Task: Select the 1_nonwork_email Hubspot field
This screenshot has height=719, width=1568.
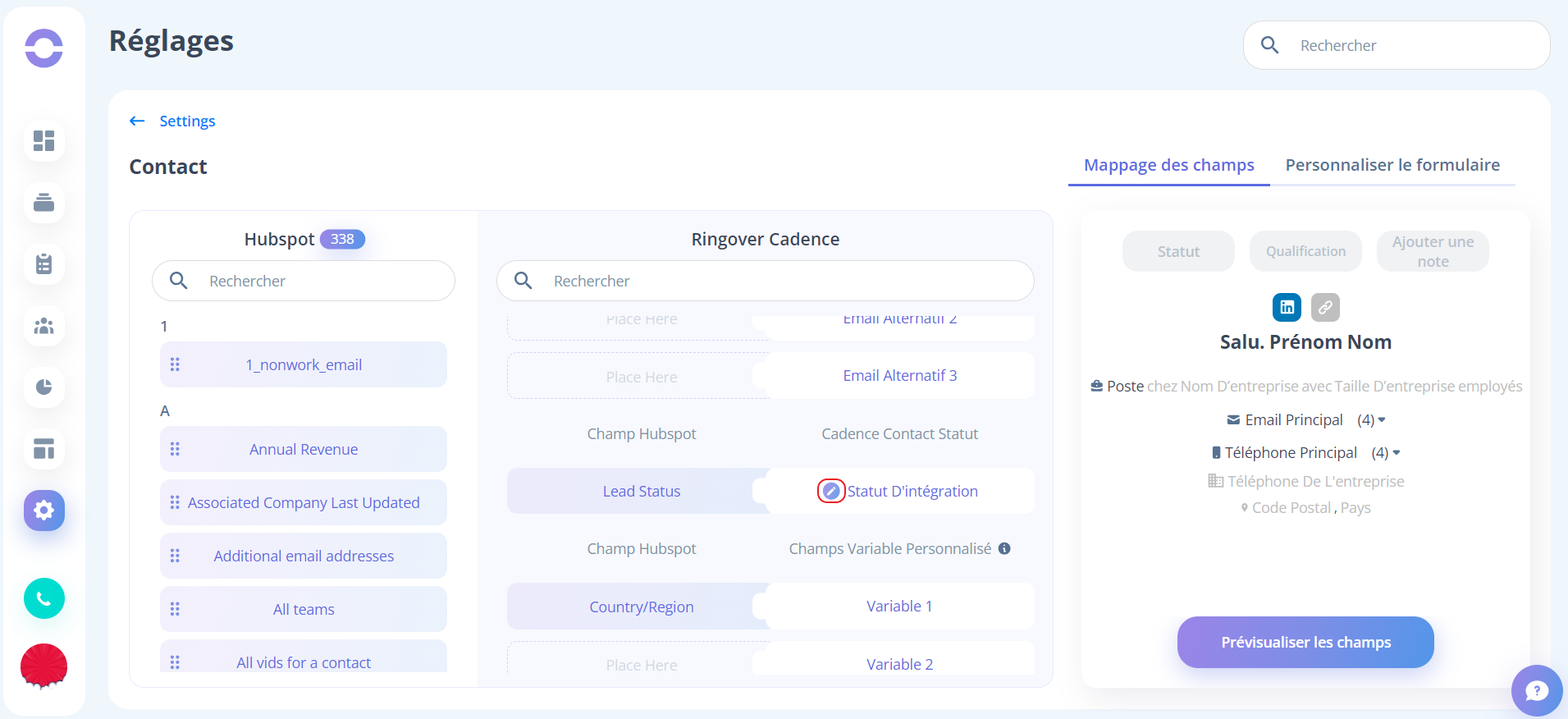Action: click(304, 364)
